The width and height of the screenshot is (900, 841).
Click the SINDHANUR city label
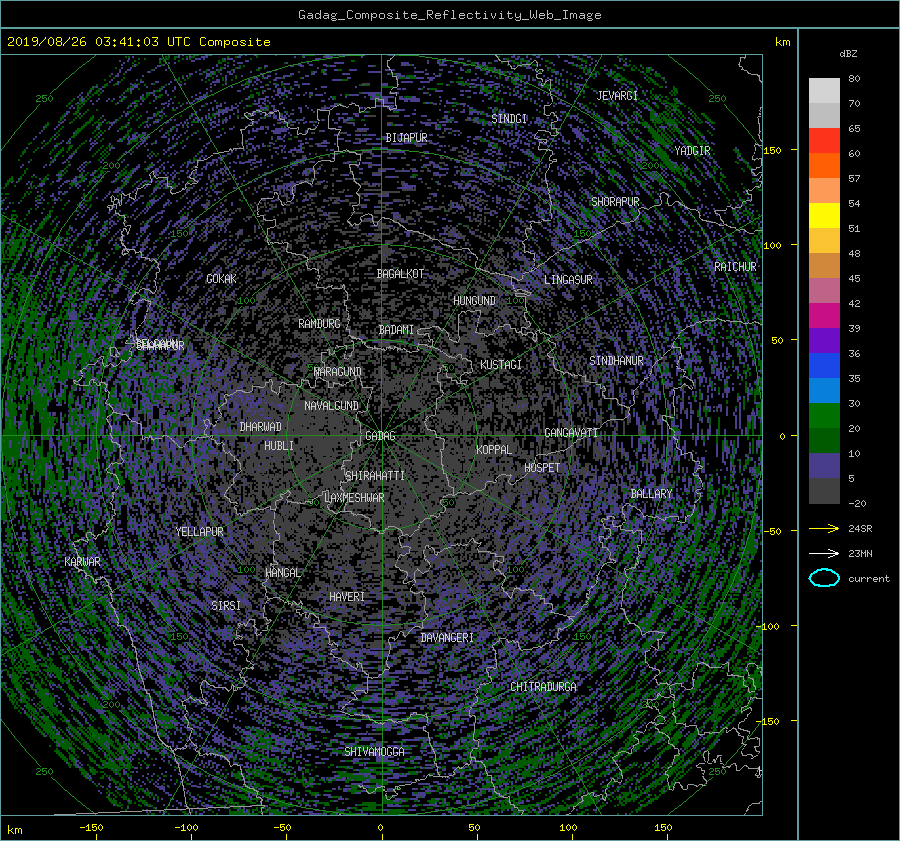coord(616,361)
